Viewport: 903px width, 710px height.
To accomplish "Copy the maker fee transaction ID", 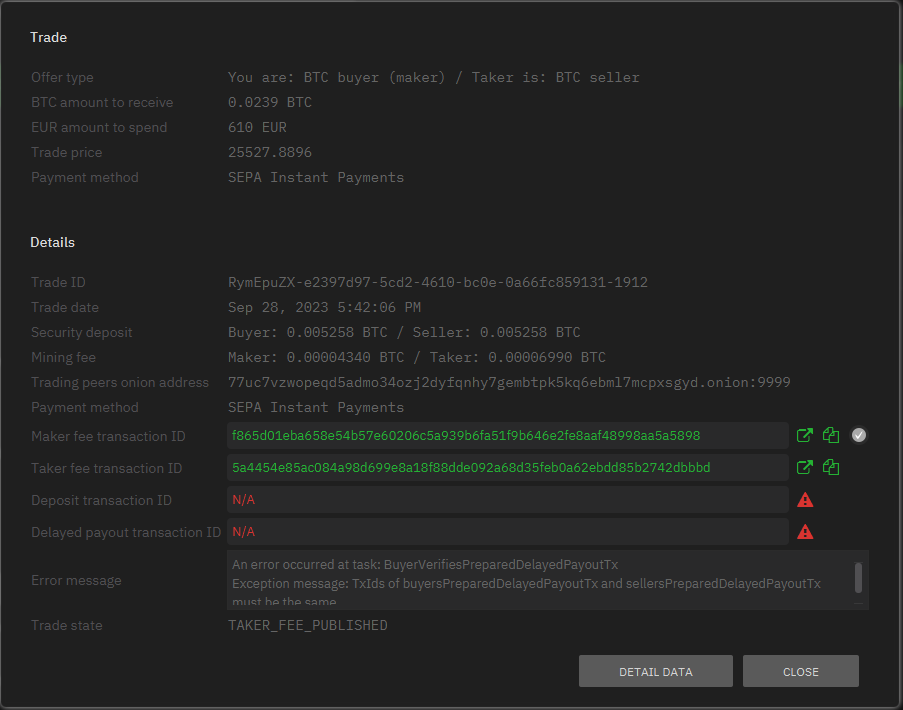I will (x=831, y=435).
